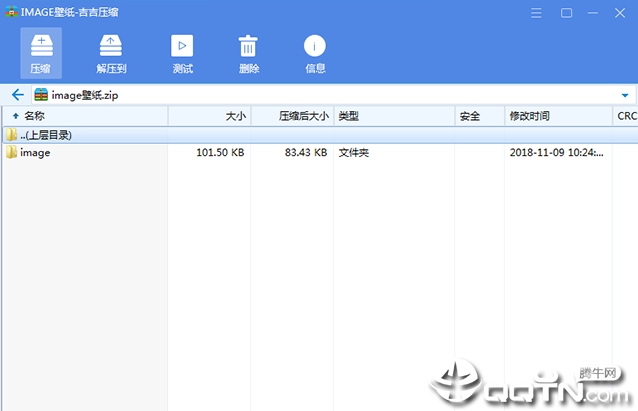Click the folder icon beside 上层目录
The image size is (638, 411).
click(x=11, y=135)
